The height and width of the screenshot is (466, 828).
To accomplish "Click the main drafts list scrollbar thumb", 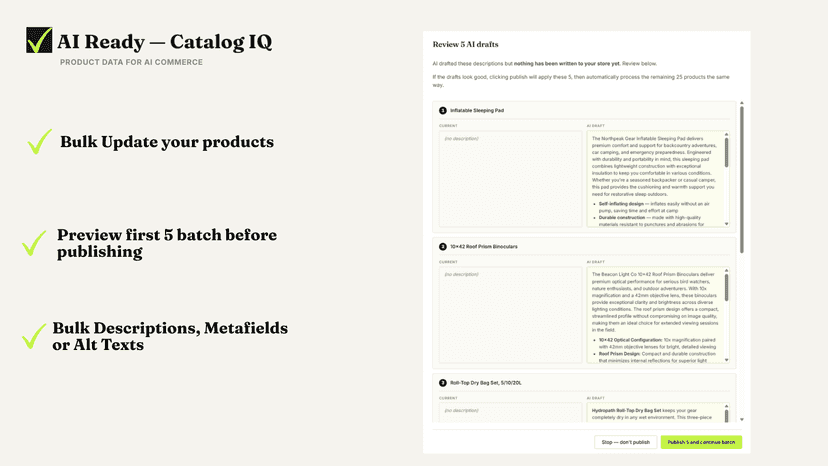I will [x=742, y=180].
